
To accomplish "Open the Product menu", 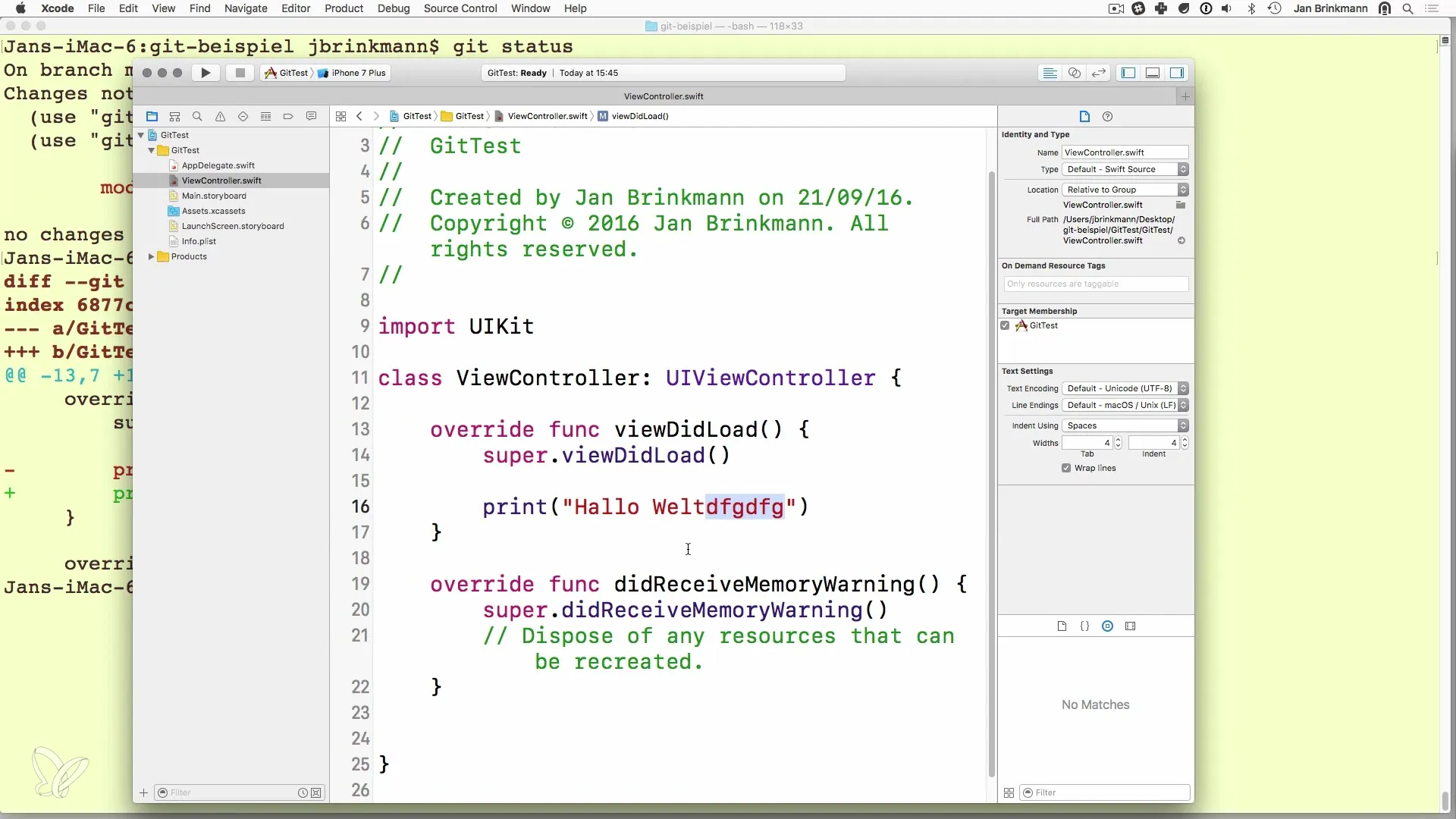I will 344,8.
